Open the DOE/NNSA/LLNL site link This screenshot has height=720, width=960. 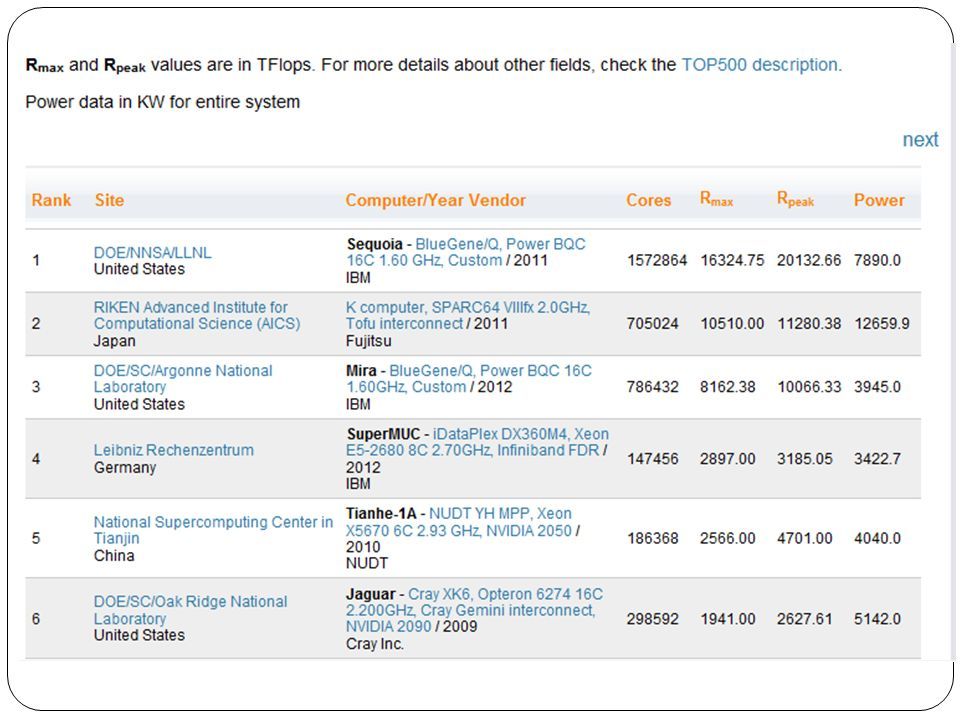152,252
